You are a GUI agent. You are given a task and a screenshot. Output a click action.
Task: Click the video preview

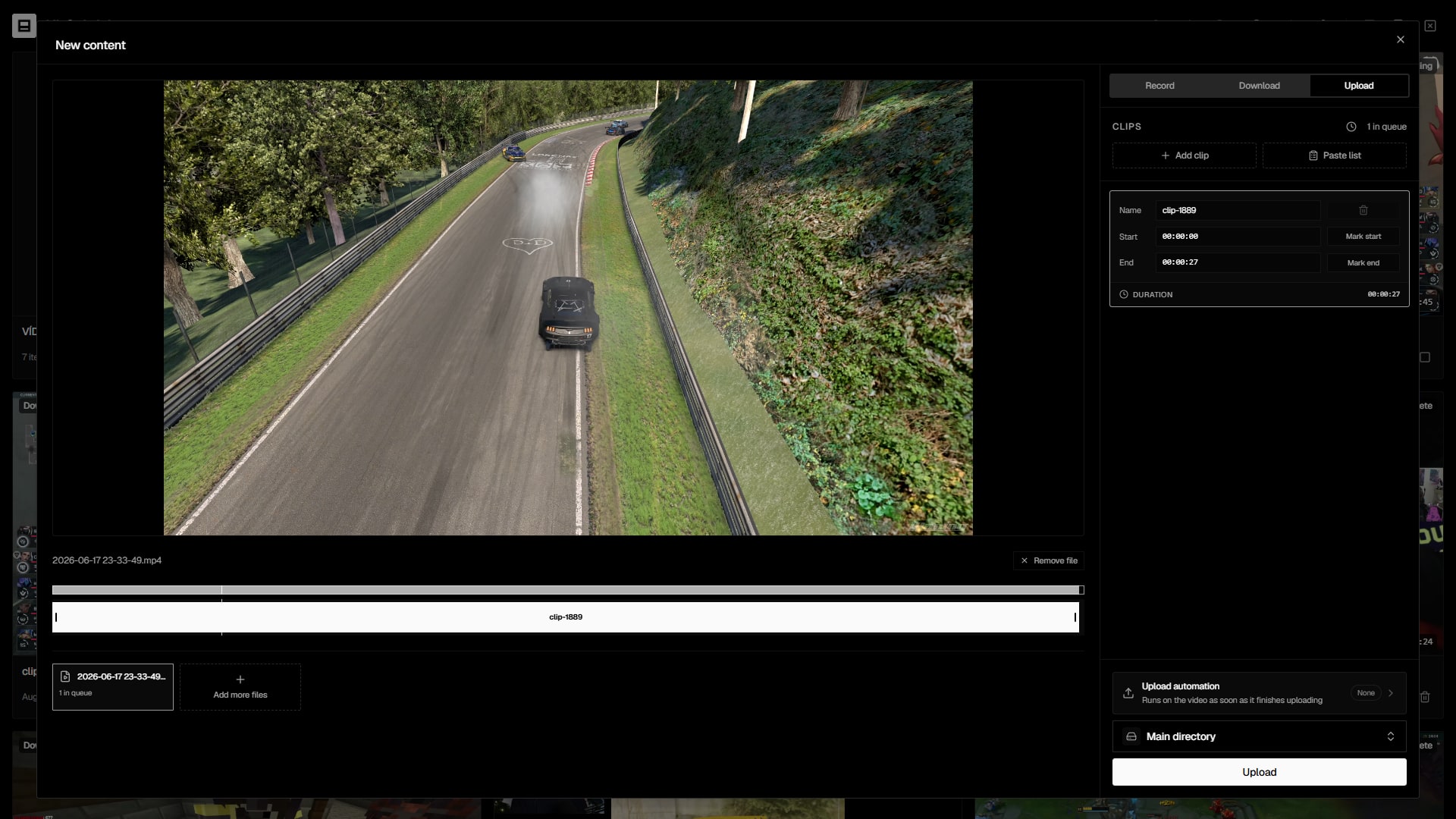pyautogui.click(x=568, y=308)
